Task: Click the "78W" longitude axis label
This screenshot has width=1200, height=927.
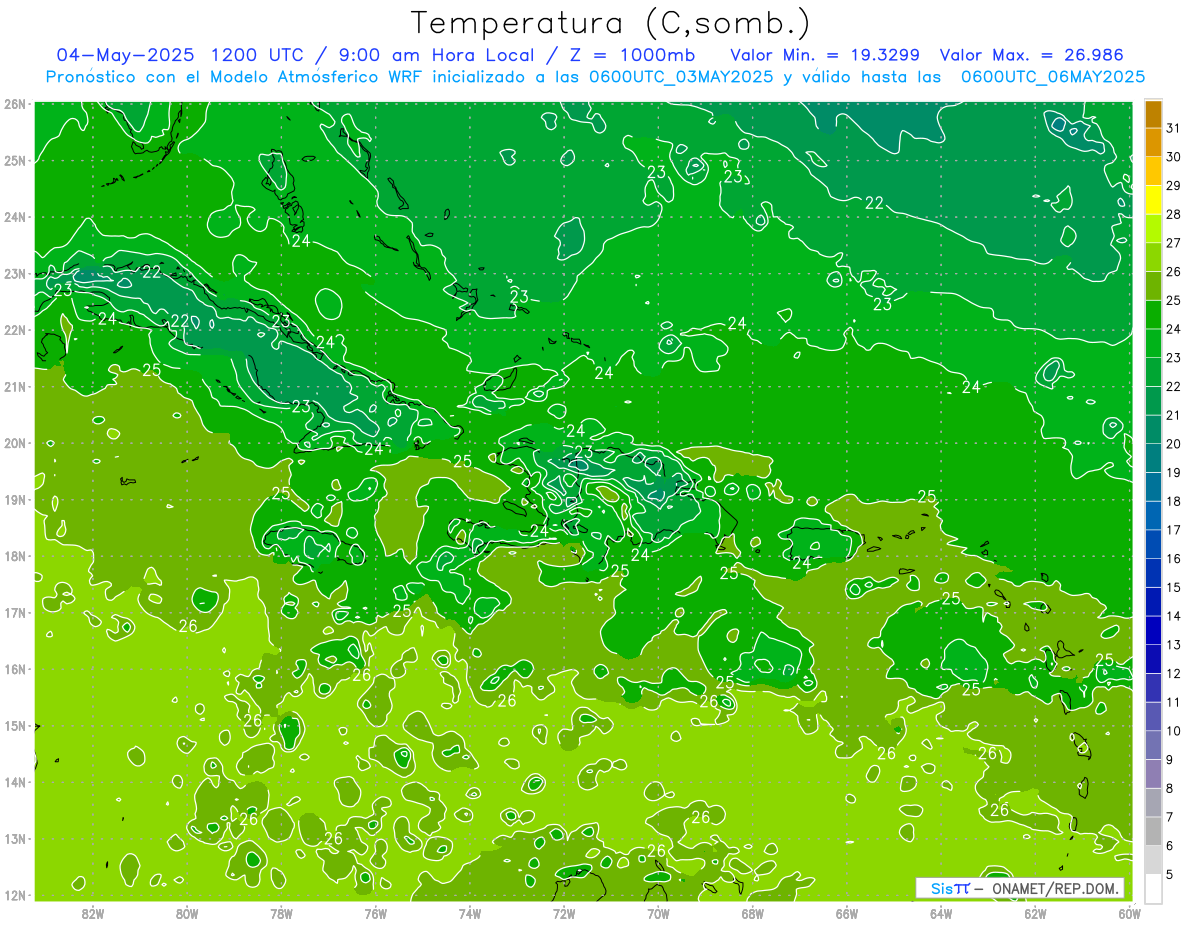Action: click(x=281, y=912)
